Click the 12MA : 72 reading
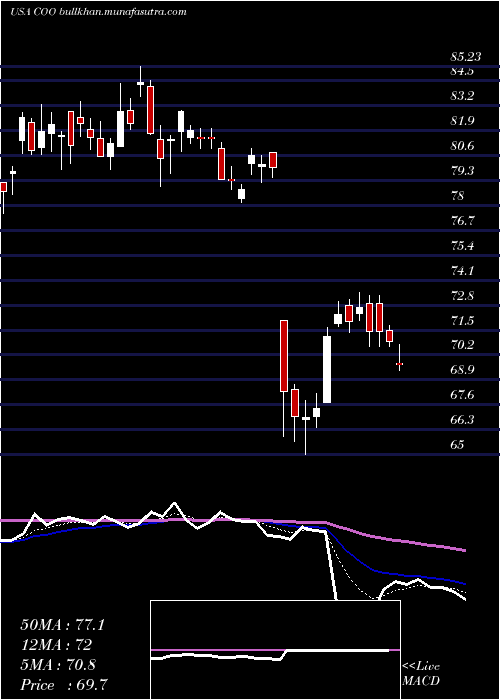The image size is (500, 700). click(56, 645)
